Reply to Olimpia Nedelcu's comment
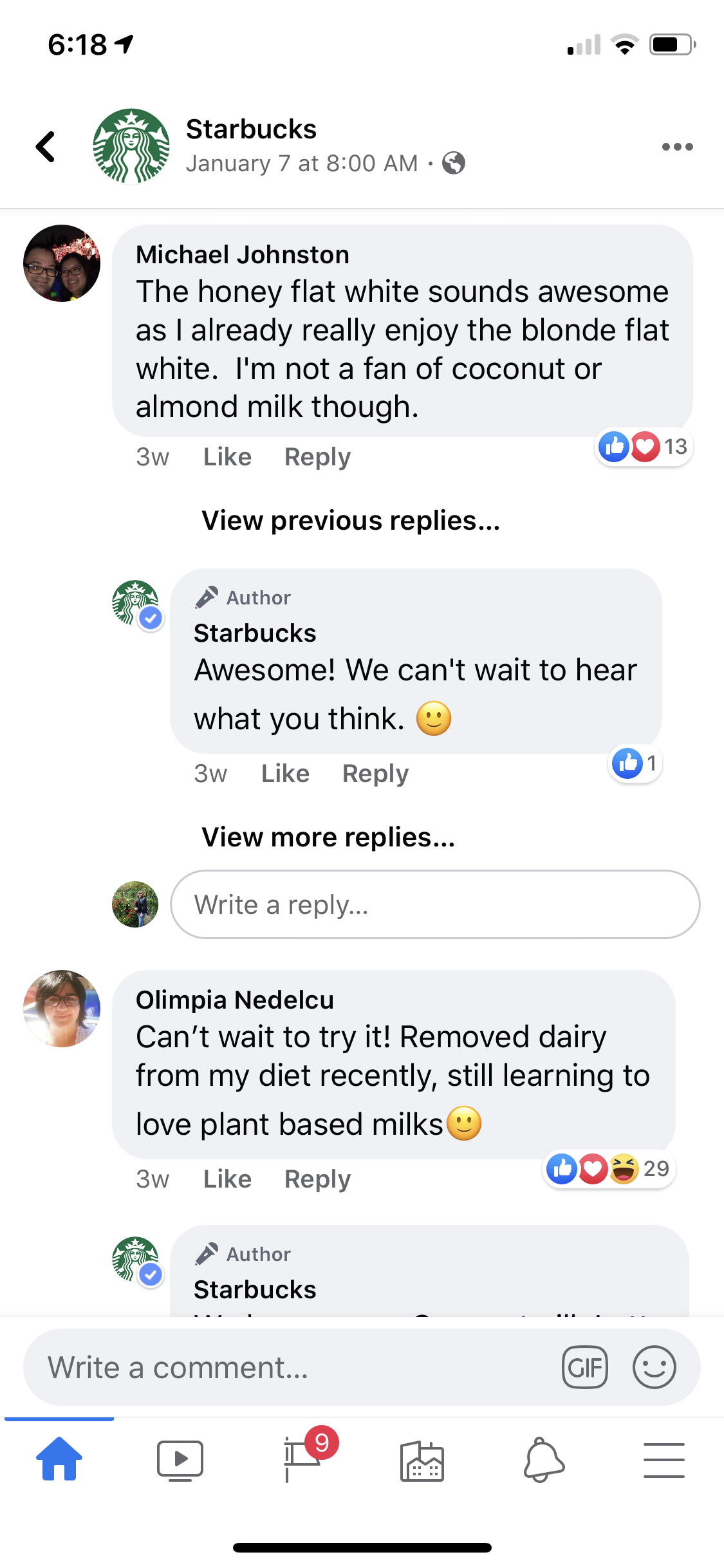Viewport: 724px width, 1568px height. [317, 1179]
